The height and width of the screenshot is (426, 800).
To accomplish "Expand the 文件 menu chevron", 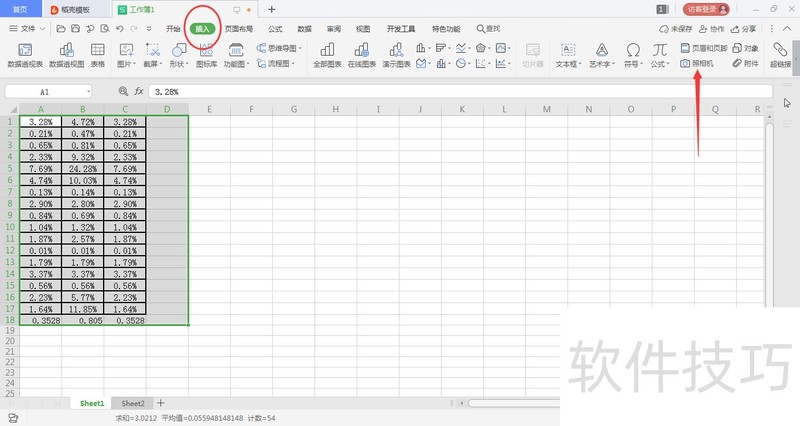I will point(42,29).
